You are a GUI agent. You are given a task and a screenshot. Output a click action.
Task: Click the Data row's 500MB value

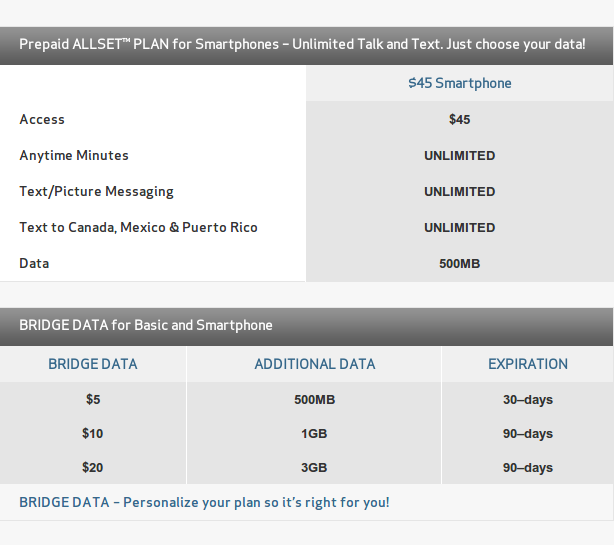tap(460, 263)
